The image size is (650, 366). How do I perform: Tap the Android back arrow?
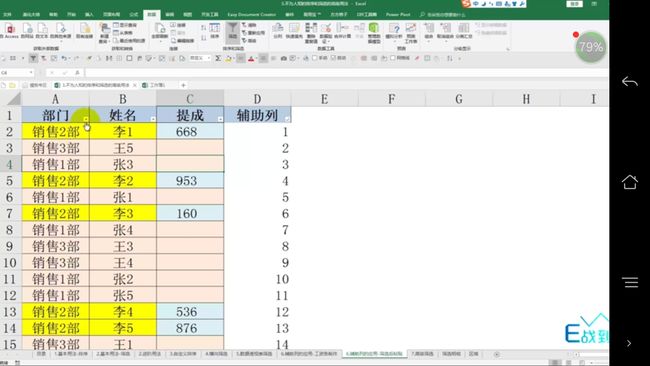629,82
